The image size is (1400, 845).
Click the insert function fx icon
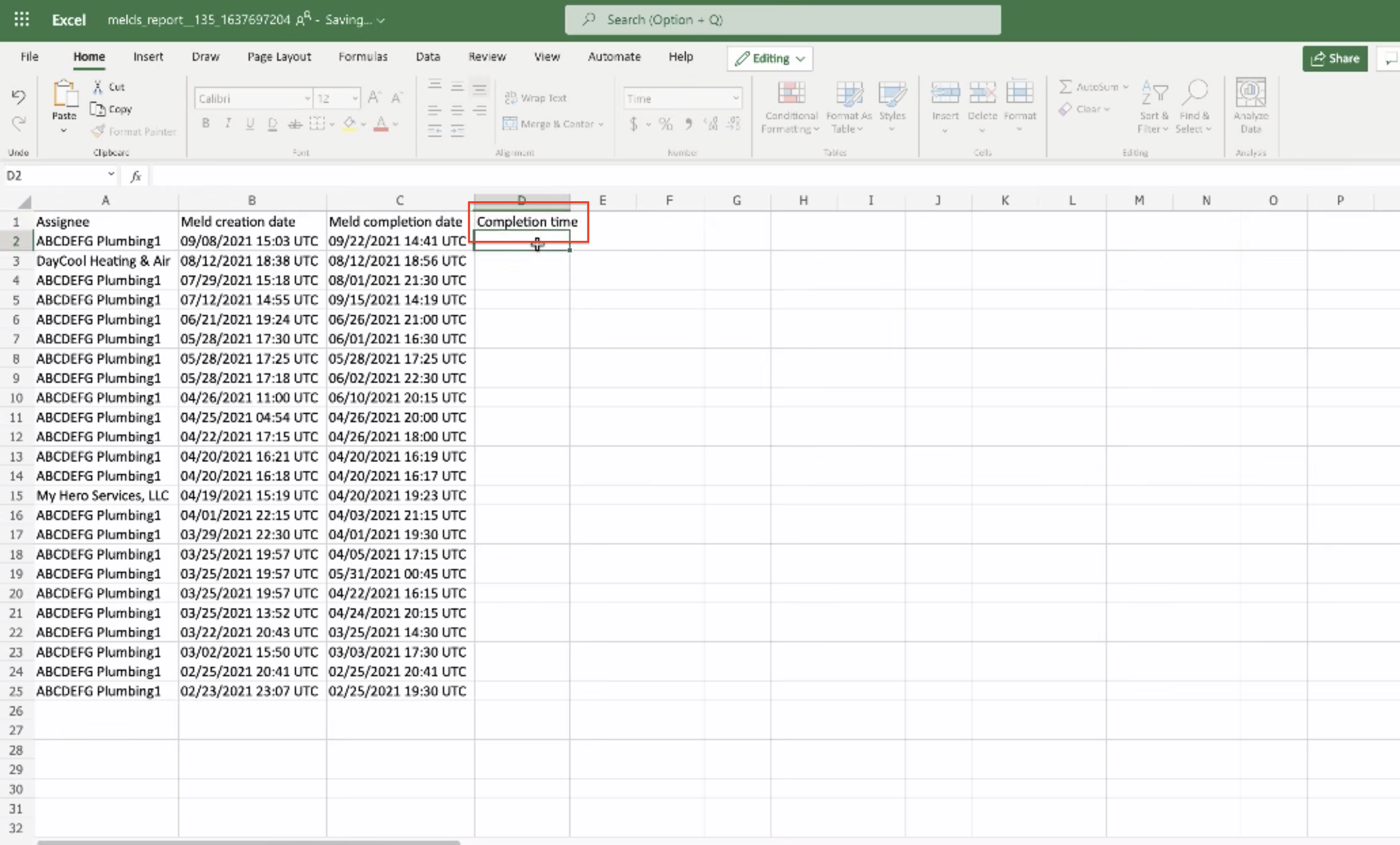[135, 176]
